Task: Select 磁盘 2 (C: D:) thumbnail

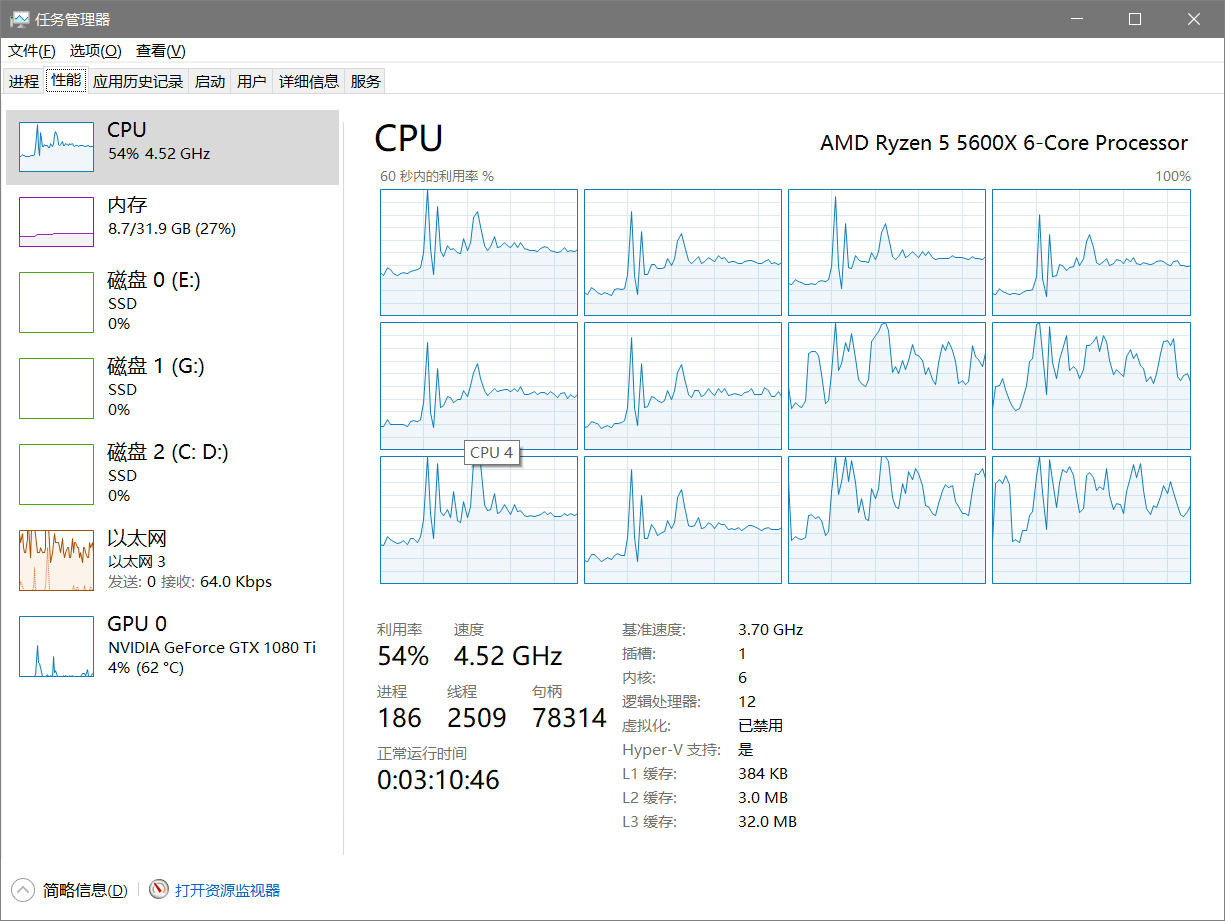Action: pos(56,474)
